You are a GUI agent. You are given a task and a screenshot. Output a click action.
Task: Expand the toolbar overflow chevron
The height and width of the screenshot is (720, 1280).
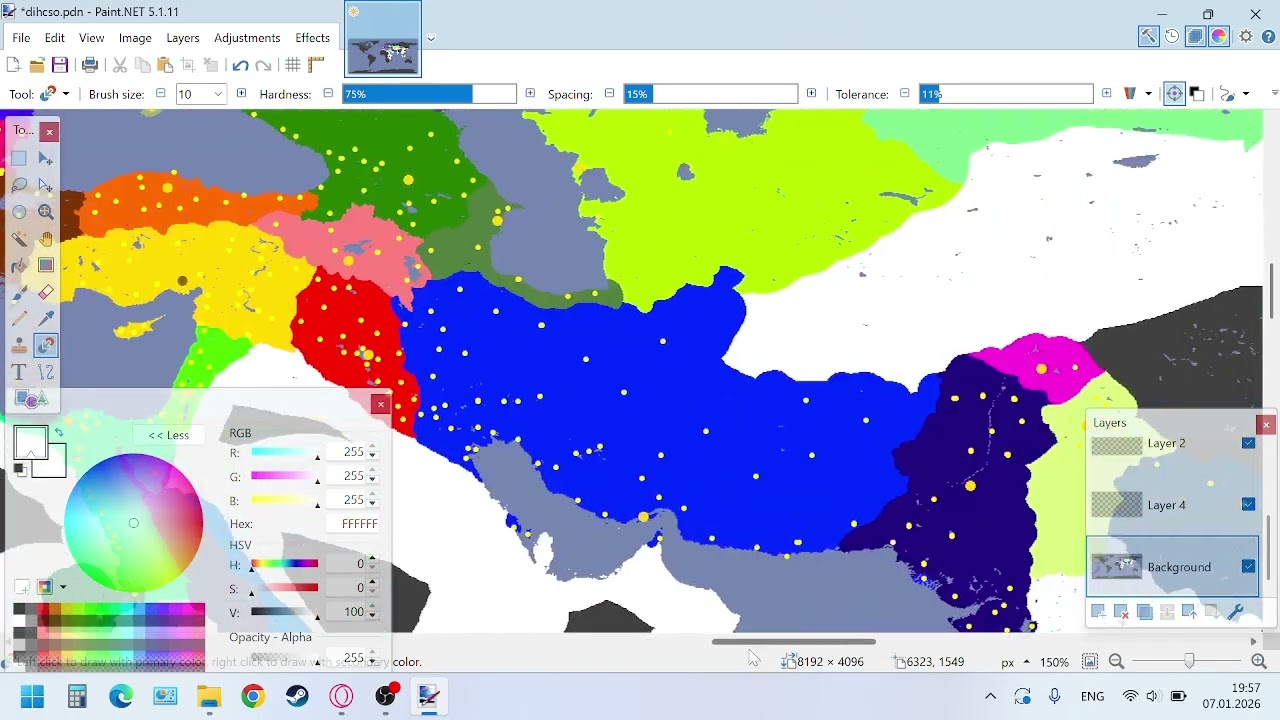tap(1274, 94)
